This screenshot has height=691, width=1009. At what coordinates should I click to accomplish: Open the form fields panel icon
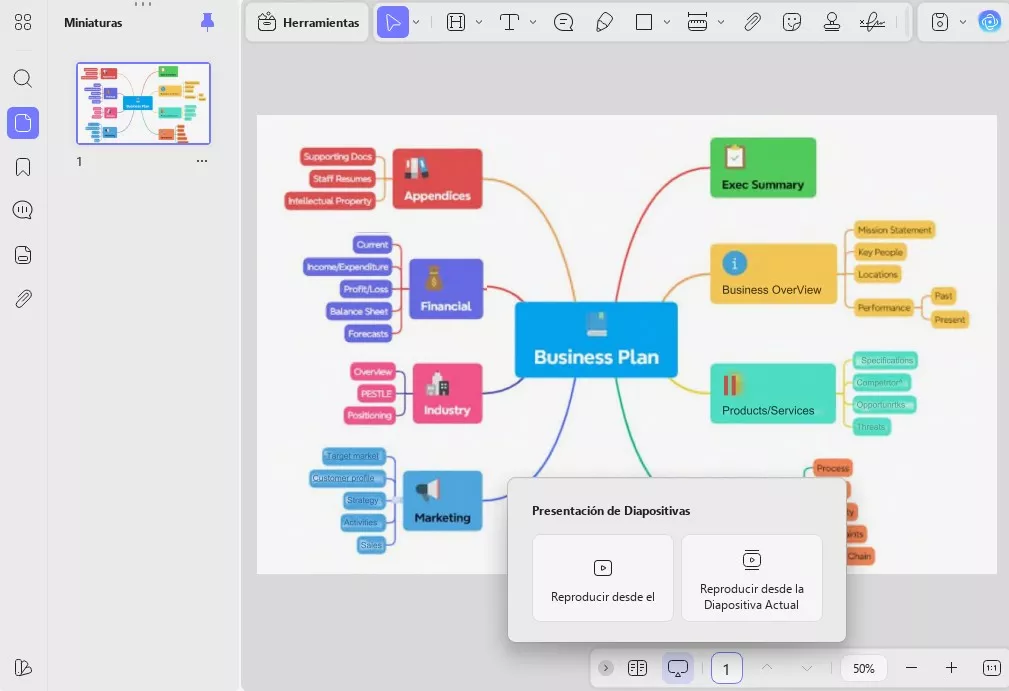[23, 255]
